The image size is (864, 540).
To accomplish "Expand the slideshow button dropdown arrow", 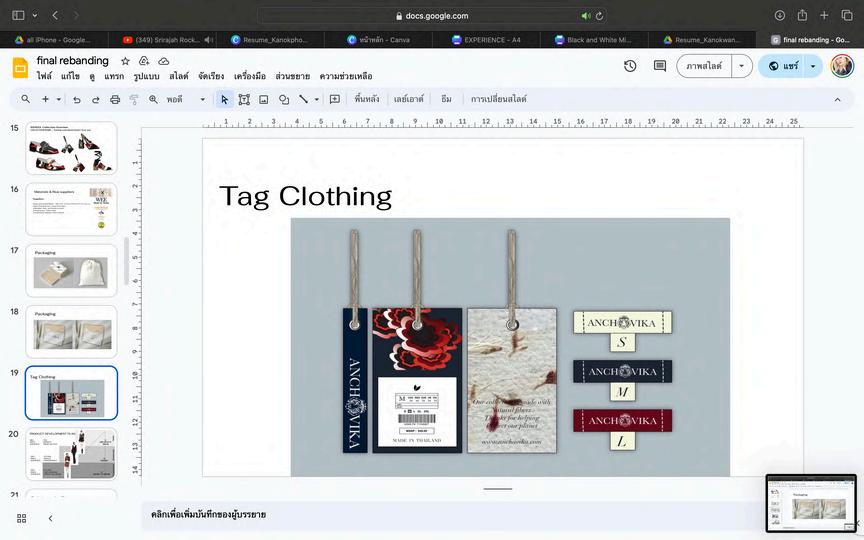I will point(741,66).
